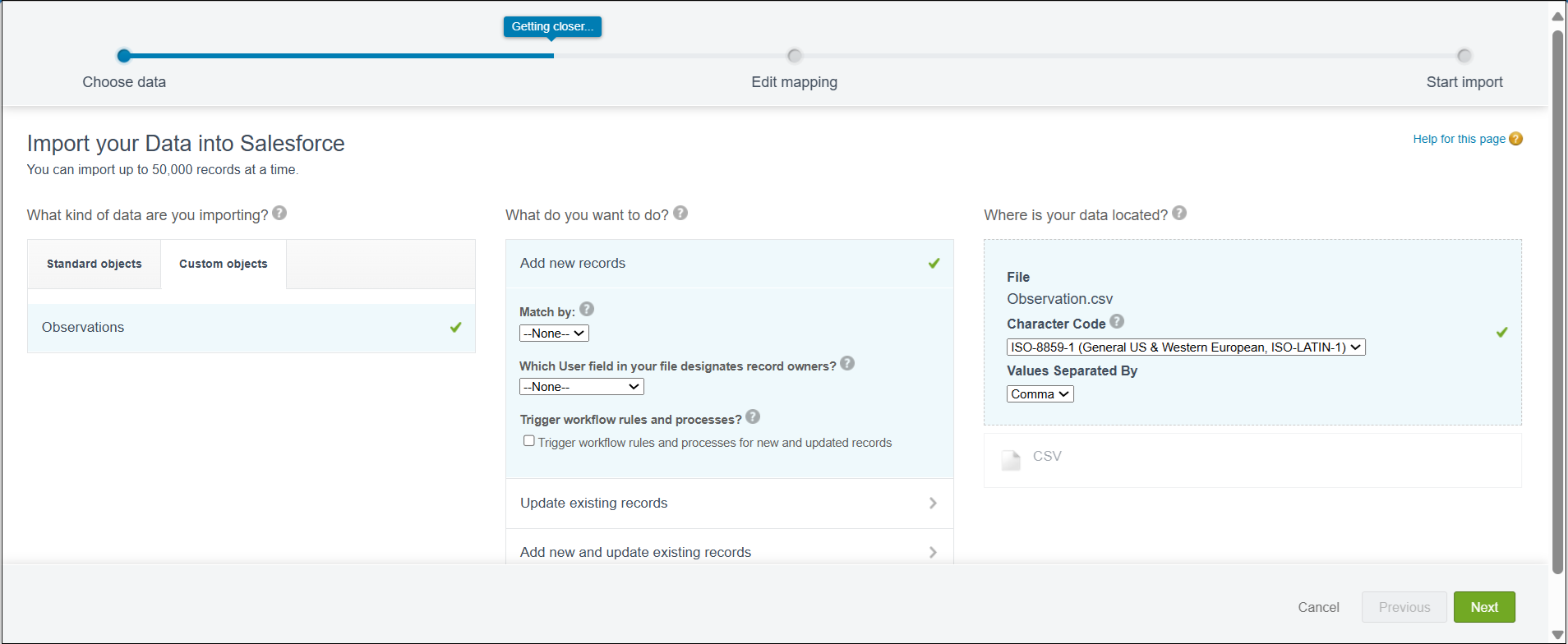Click the 'Edit mapping' progress step marker
The height and width of the screenshot is (644, 1568).
(794, 56)
